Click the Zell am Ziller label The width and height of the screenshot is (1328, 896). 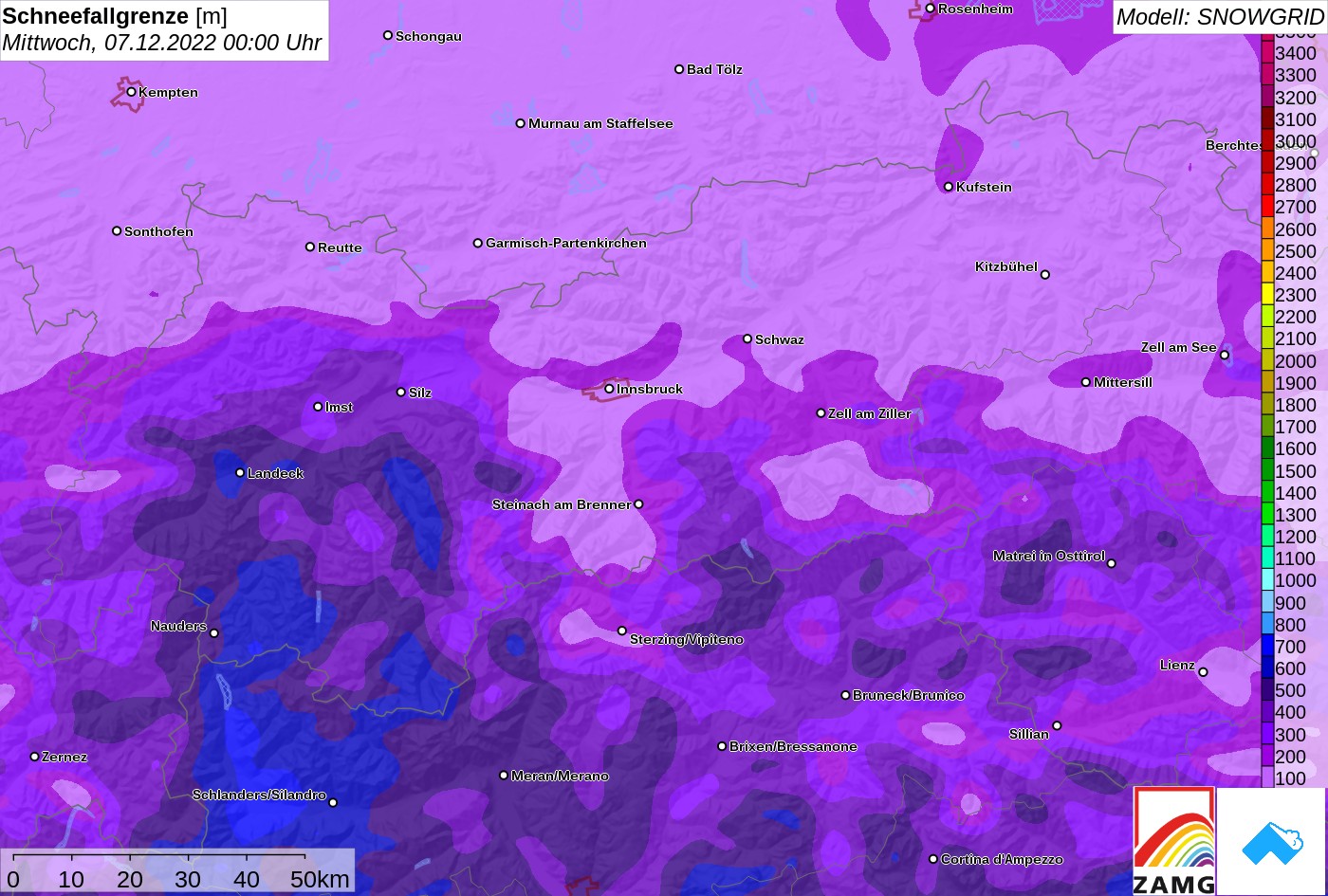click(x=870, y=413)
